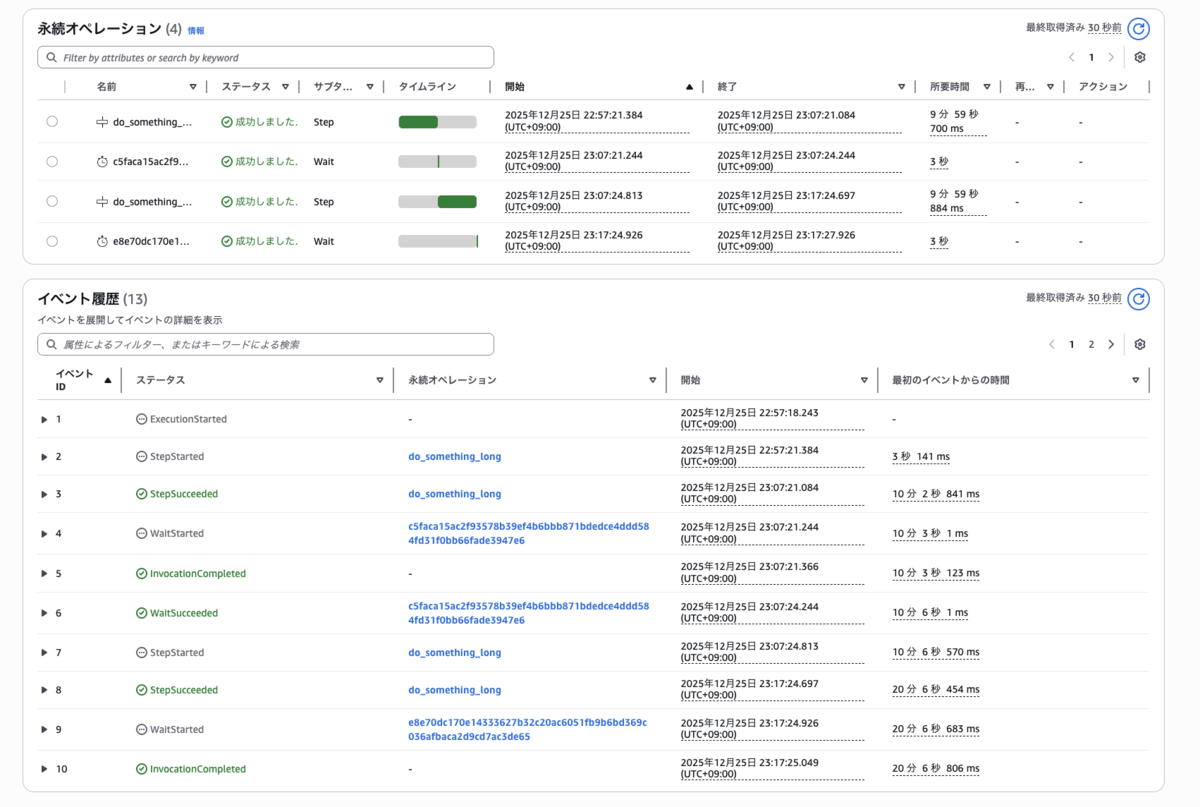Open do_something_long link in event 7
Image resolution: width=1200 pixels, height=807 pixels.
pyautogui.click(x=455, y=652)
